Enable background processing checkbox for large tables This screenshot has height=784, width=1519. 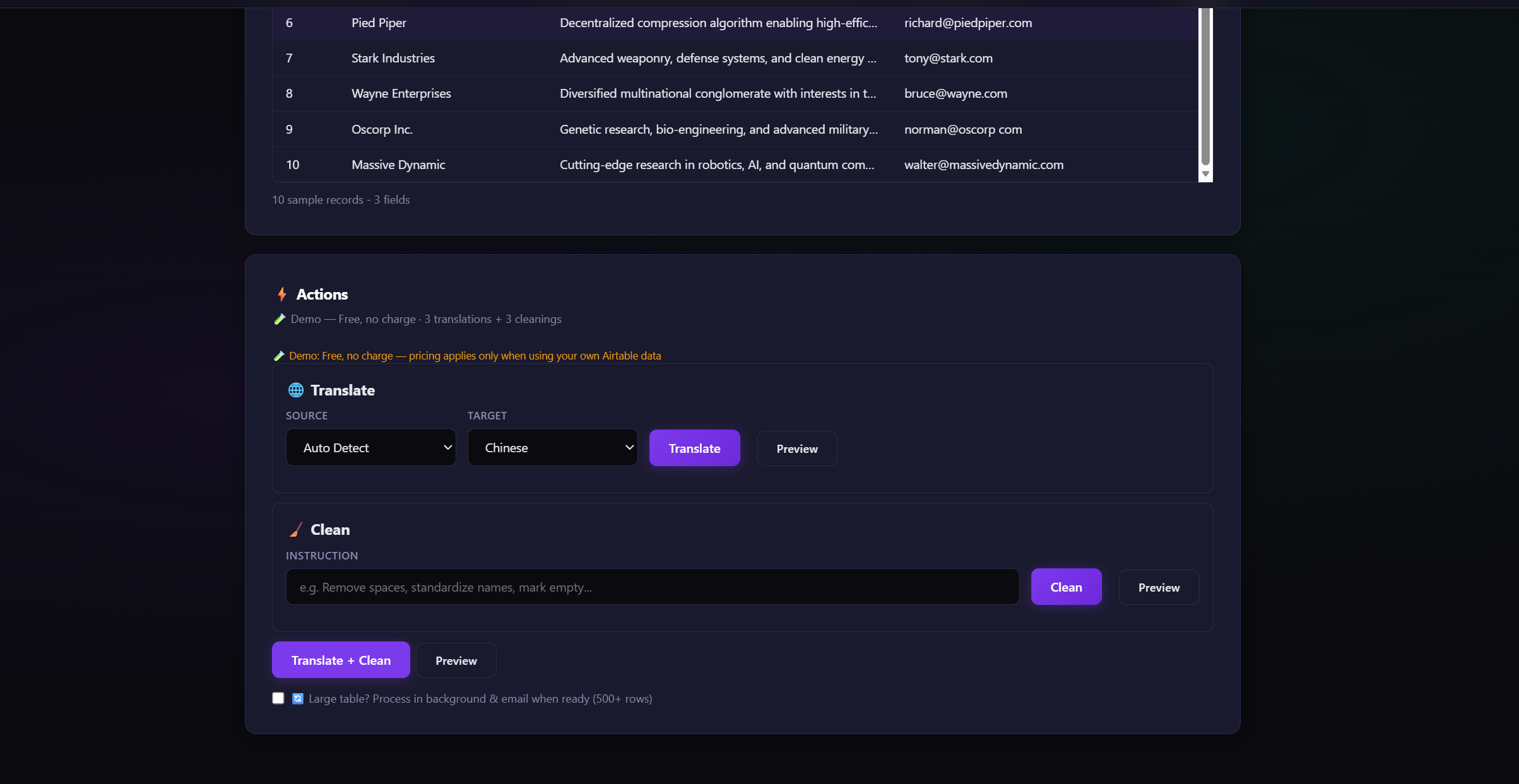(x=278, y=698)
